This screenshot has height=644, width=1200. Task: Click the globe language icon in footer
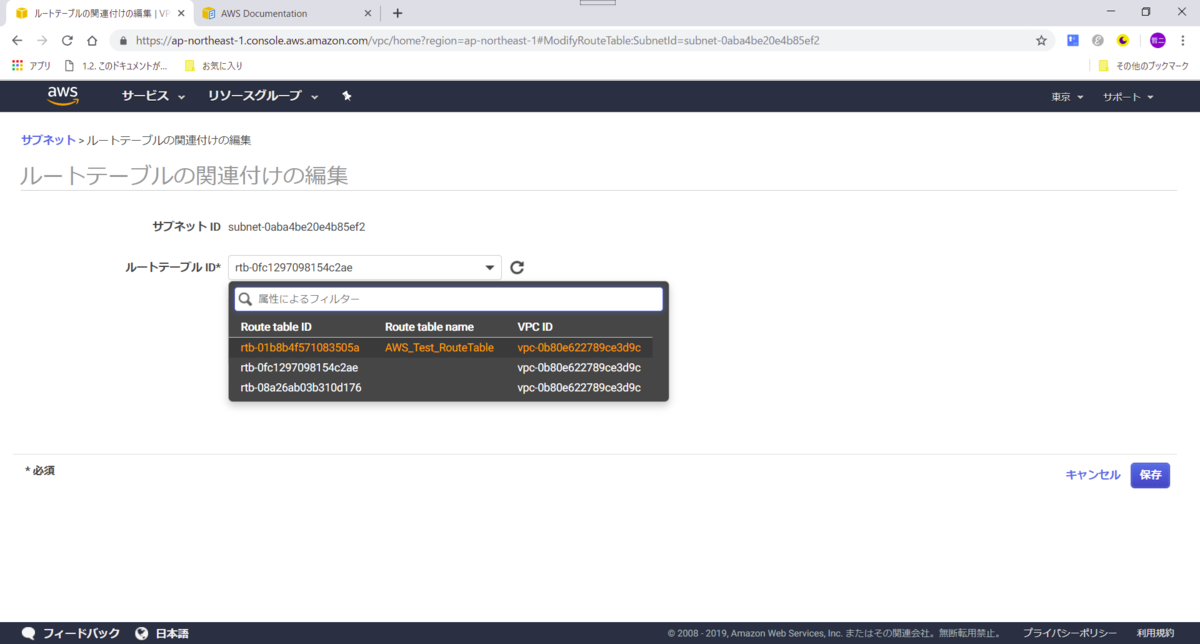click(141, 633)
